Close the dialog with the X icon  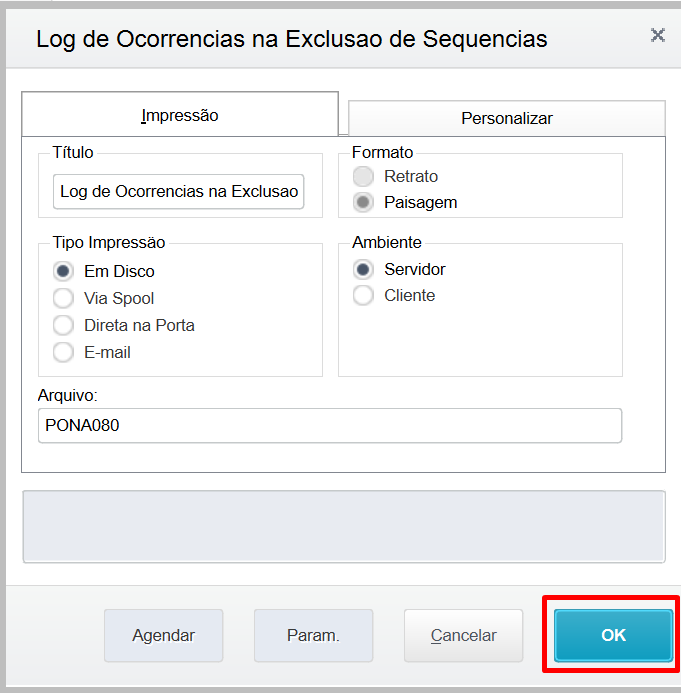[658, 35]
